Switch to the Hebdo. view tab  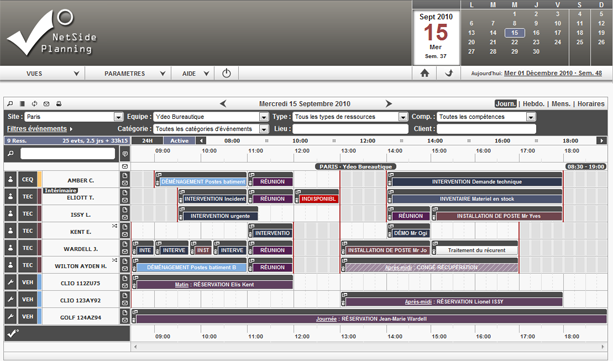[x=534, y=104]
